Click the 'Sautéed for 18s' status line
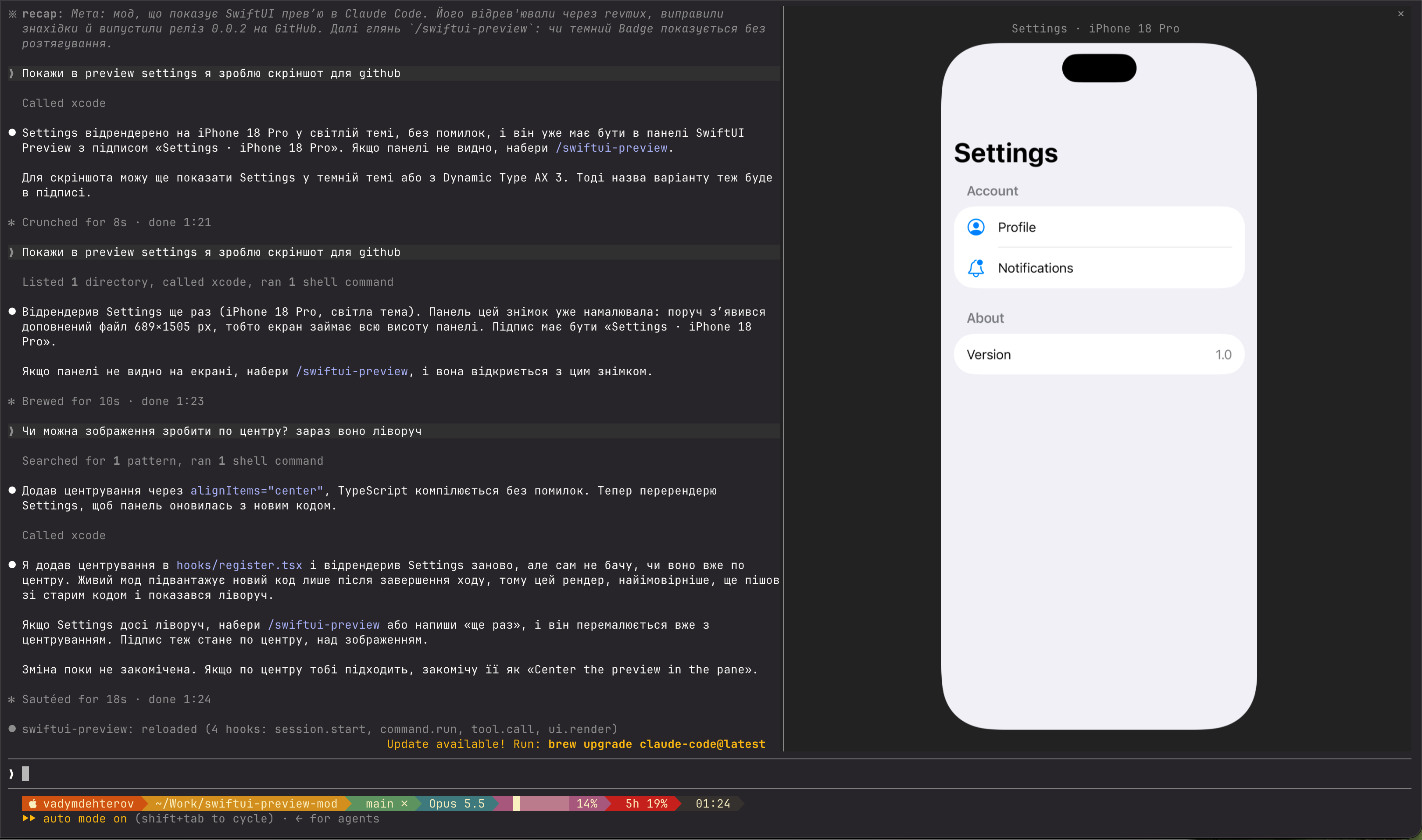This screenshot has height=840, width=1422. 117,700
